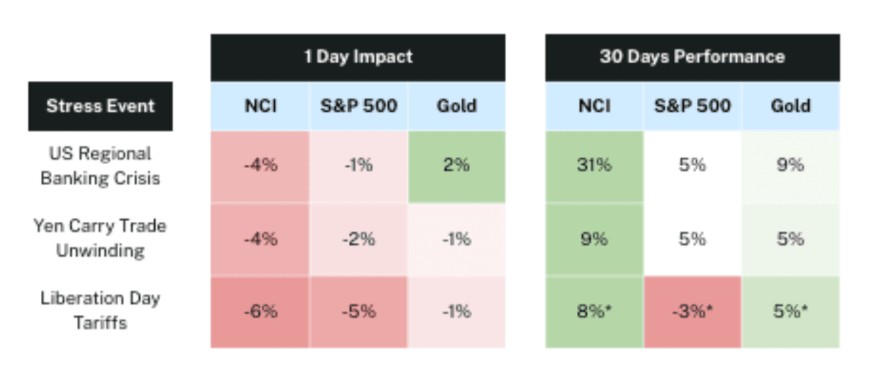Click the green 2% Gold cell
This screenshot has width=871, height=389.
pyautogui.click(x=457, y=166)
